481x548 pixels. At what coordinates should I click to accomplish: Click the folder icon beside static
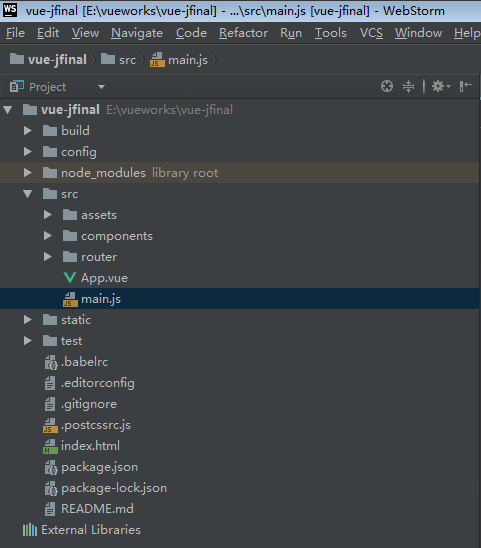click(x=50, y=320)
